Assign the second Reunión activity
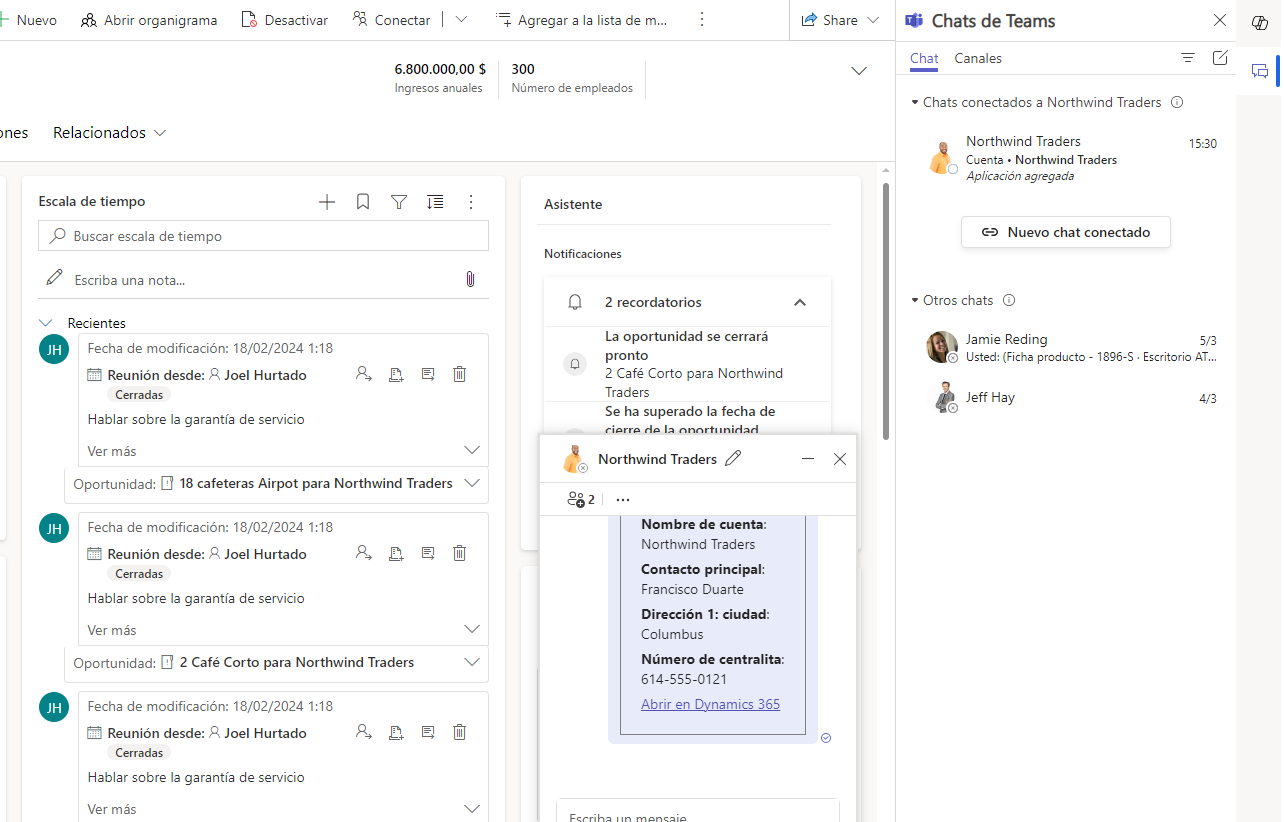 point(364,553)
